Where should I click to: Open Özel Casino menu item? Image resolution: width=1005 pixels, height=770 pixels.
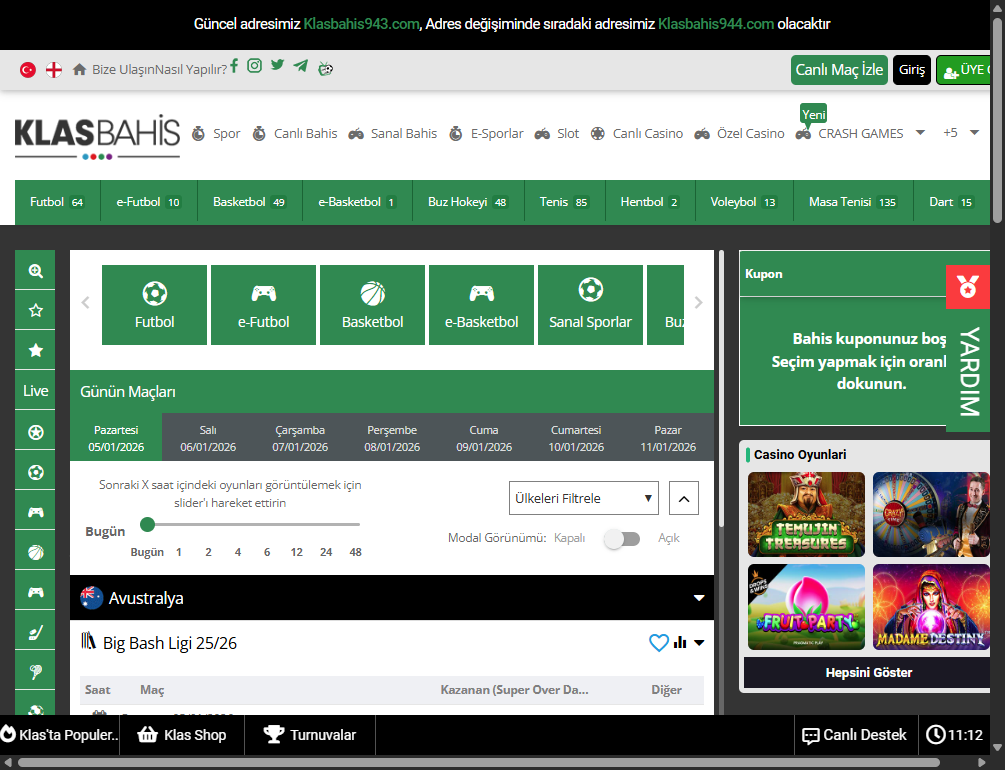739,133
